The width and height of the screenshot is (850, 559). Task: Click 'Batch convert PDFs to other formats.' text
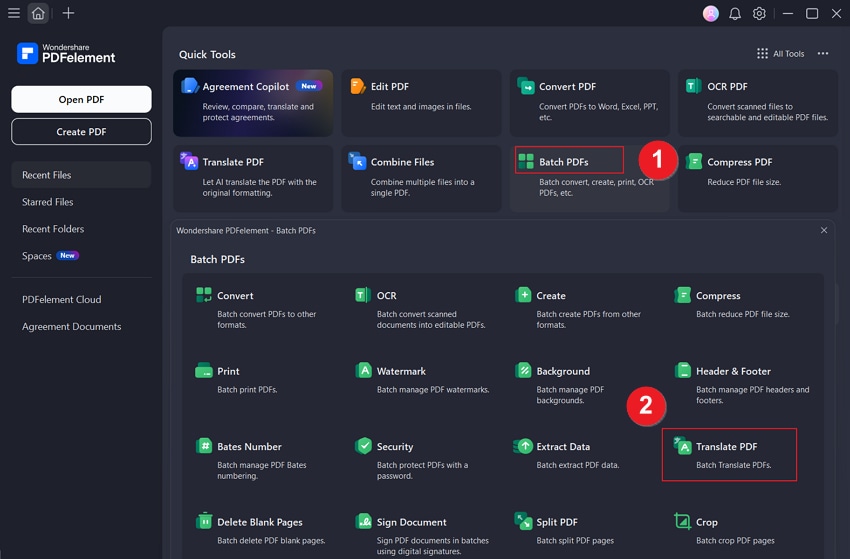266,319
